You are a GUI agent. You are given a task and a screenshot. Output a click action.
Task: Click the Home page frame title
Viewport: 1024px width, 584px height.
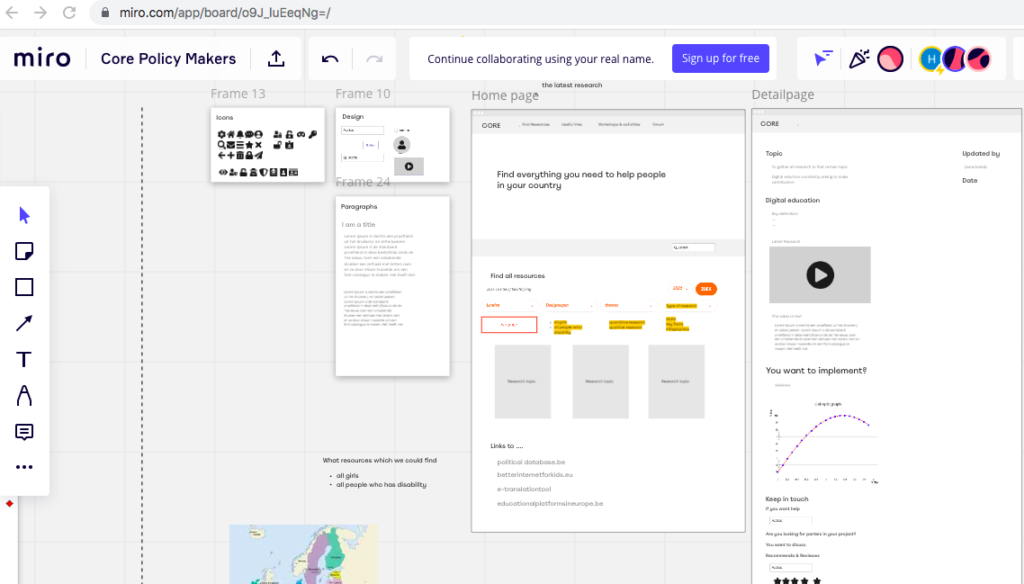tap(505, 96)
